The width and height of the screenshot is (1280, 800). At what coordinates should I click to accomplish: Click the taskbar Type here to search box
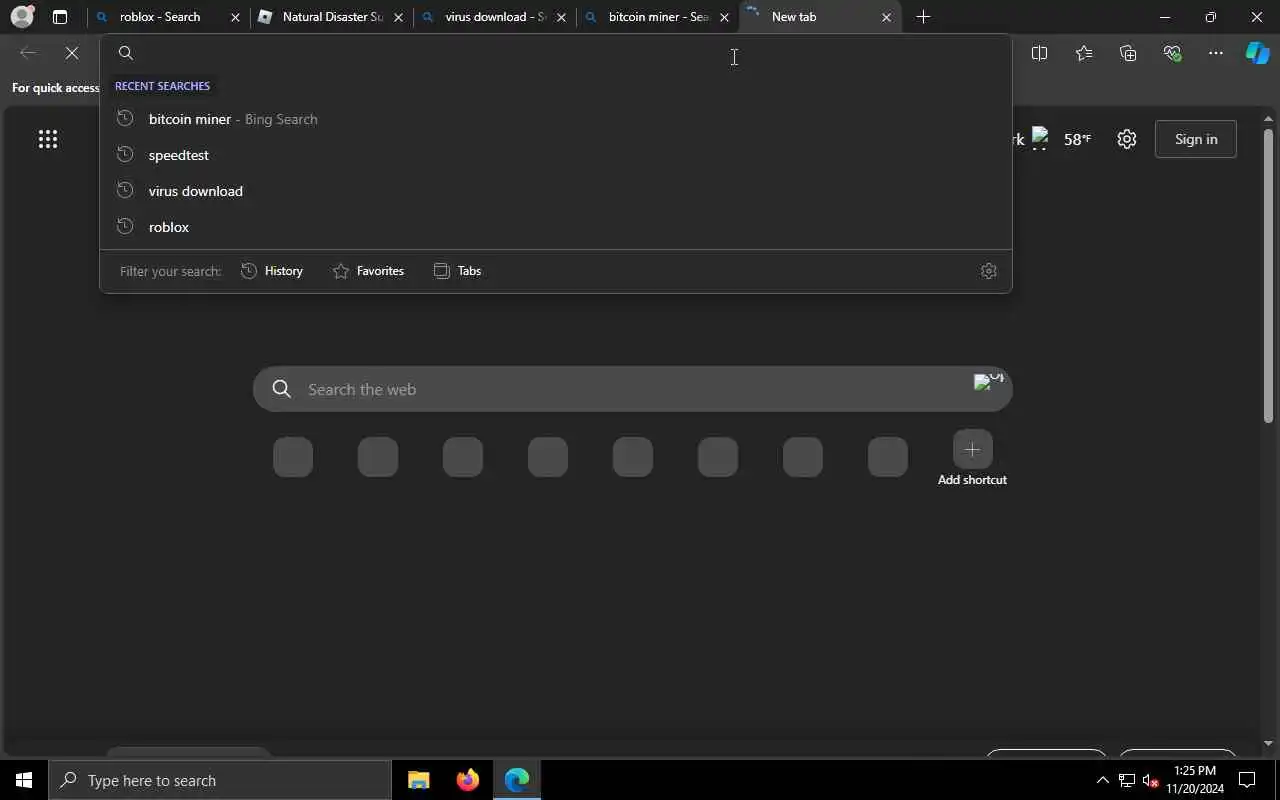pyautogui.click(x=220, y=780)
